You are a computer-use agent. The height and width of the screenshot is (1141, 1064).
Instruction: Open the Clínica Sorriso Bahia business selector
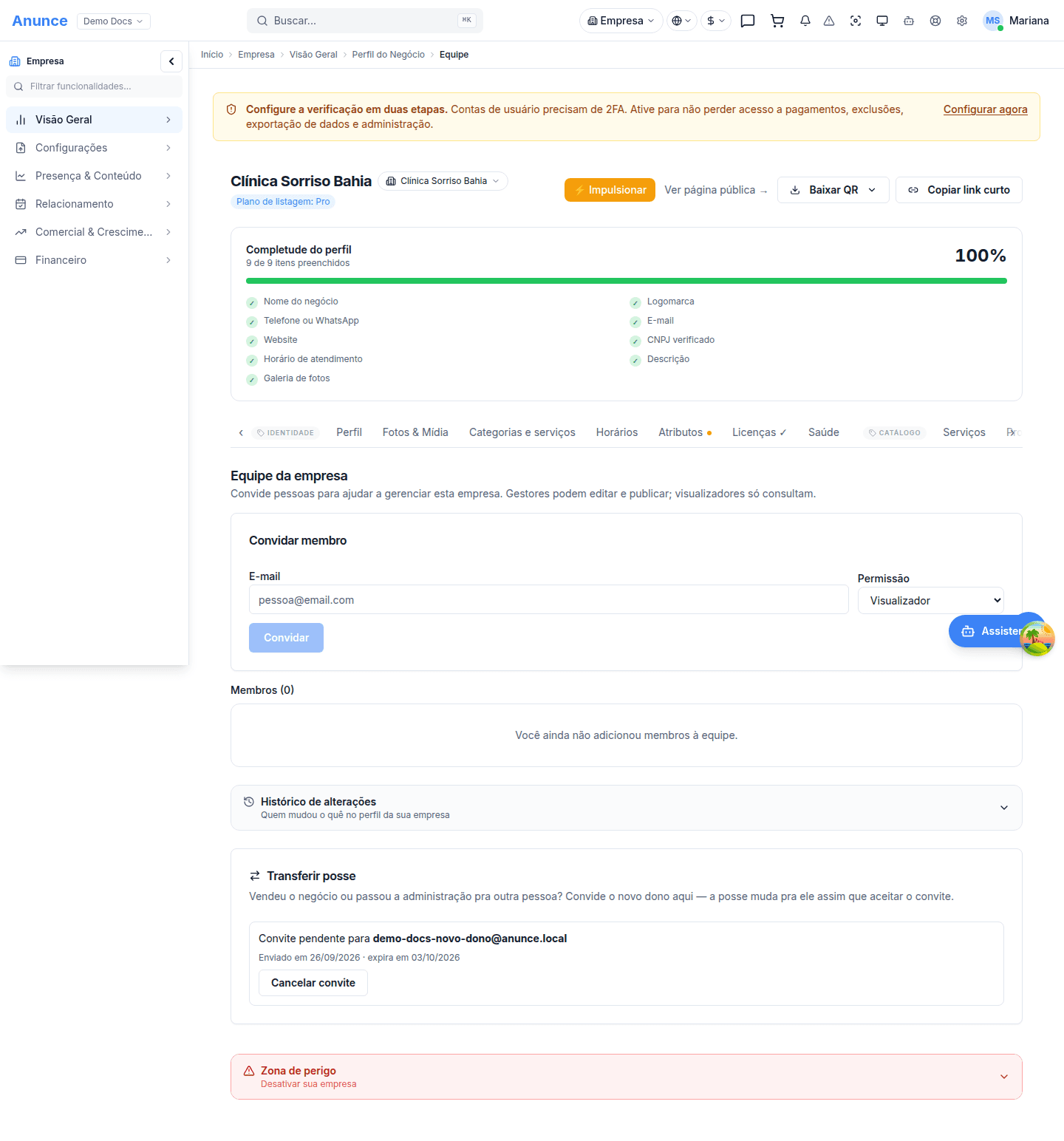point(443,181)
